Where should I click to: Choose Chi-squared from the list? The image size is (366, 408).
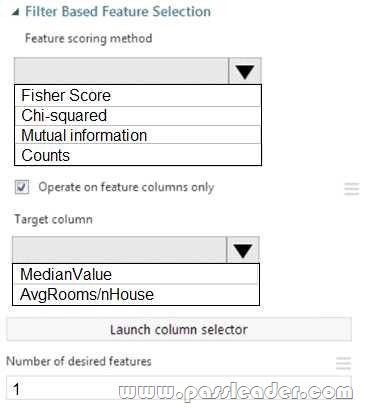pyautogui.click(x=138, y=116)
